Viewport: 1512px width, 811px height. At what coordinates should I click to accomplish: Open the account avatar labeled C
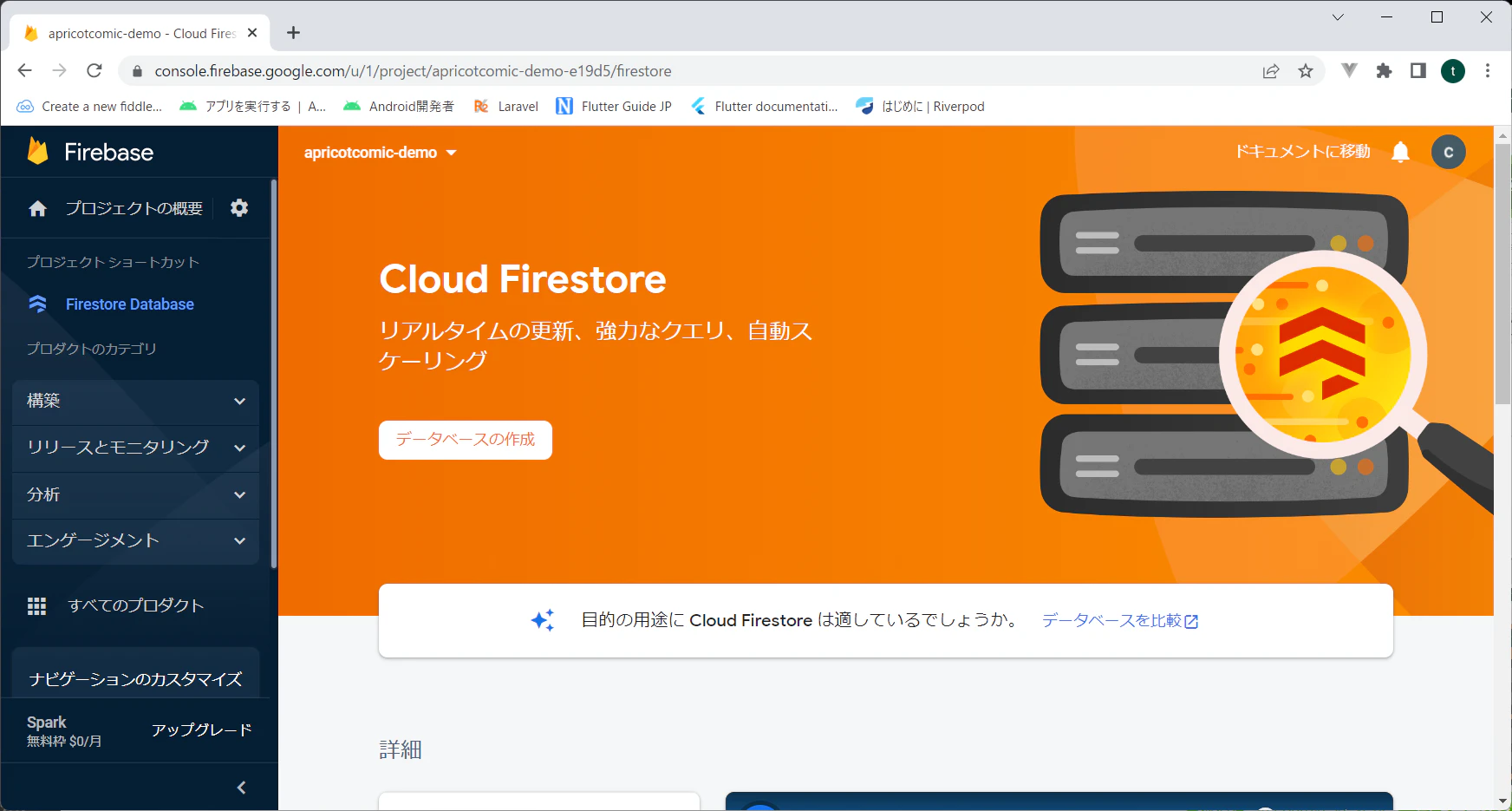[1448, 152]
